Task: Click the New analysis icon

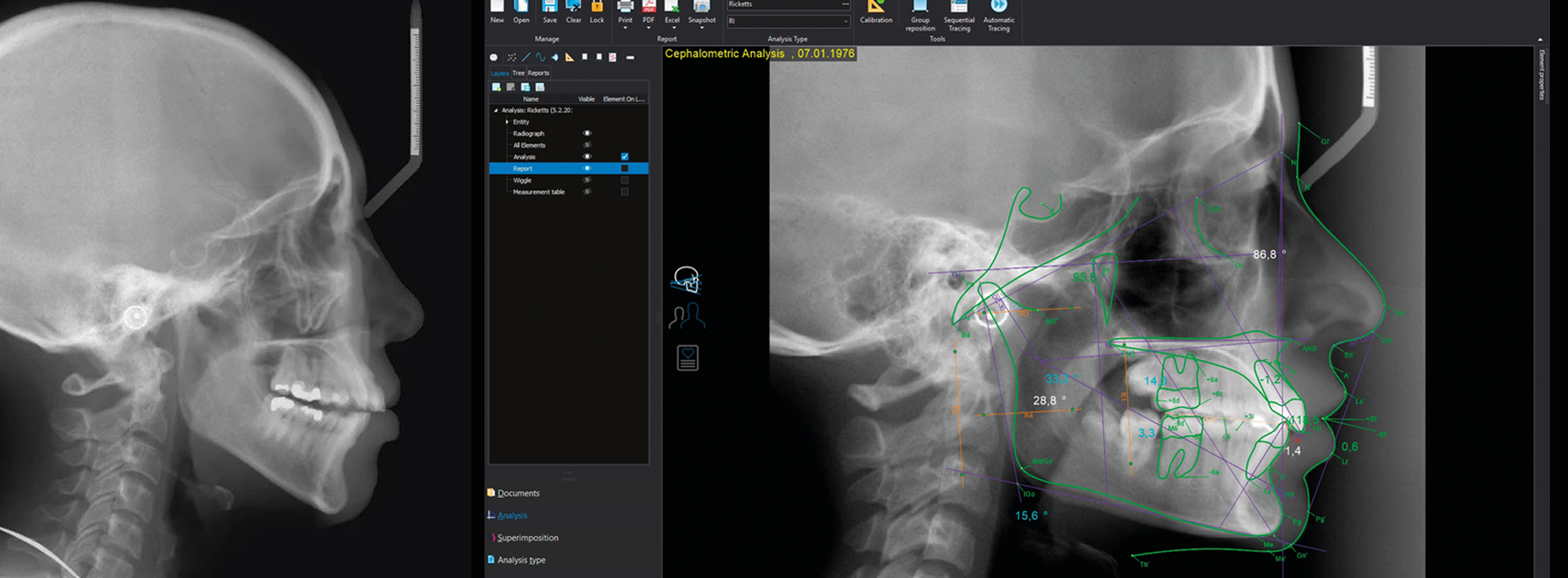Action: coord(497,8)
